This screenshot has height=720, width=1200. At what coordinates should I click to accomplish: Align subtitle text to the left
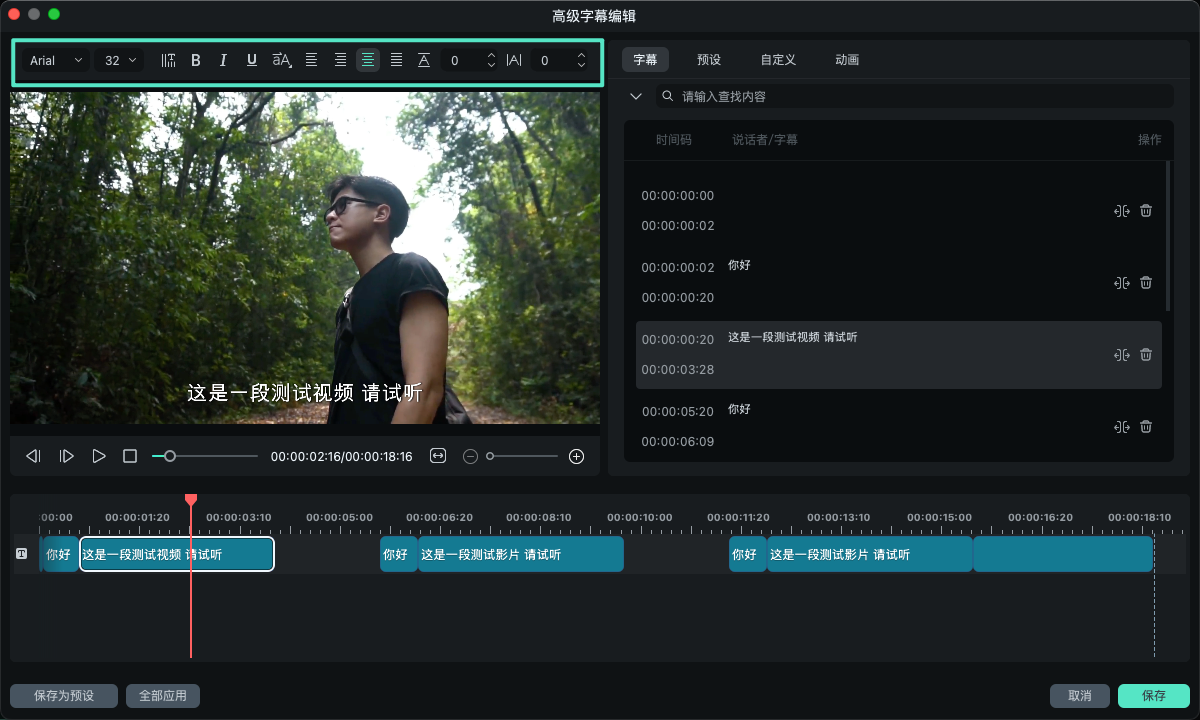click(x=311, y=61)
